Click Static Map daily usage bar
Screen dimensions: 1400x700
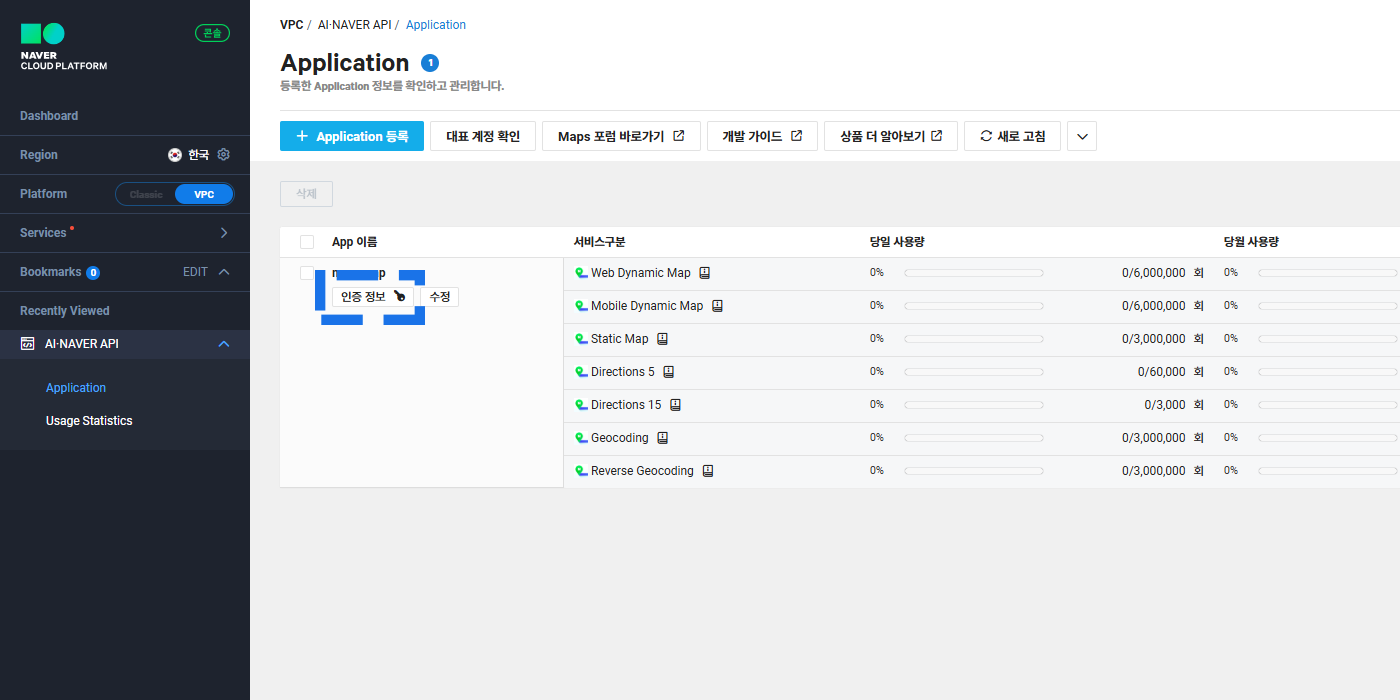pos(974,339)
